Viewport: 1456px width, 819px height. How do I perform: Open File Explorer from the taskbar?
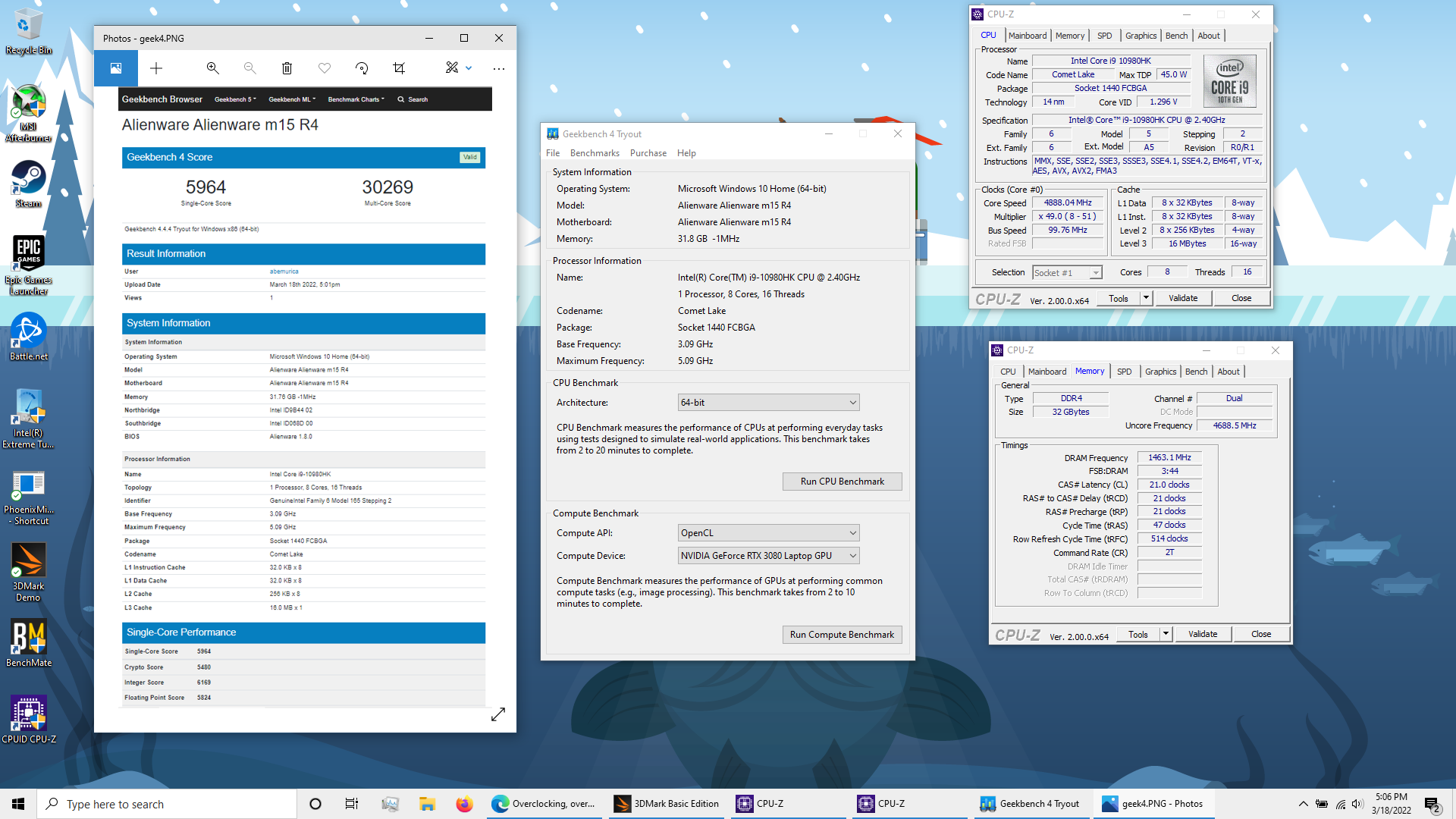tap(427, 804)
